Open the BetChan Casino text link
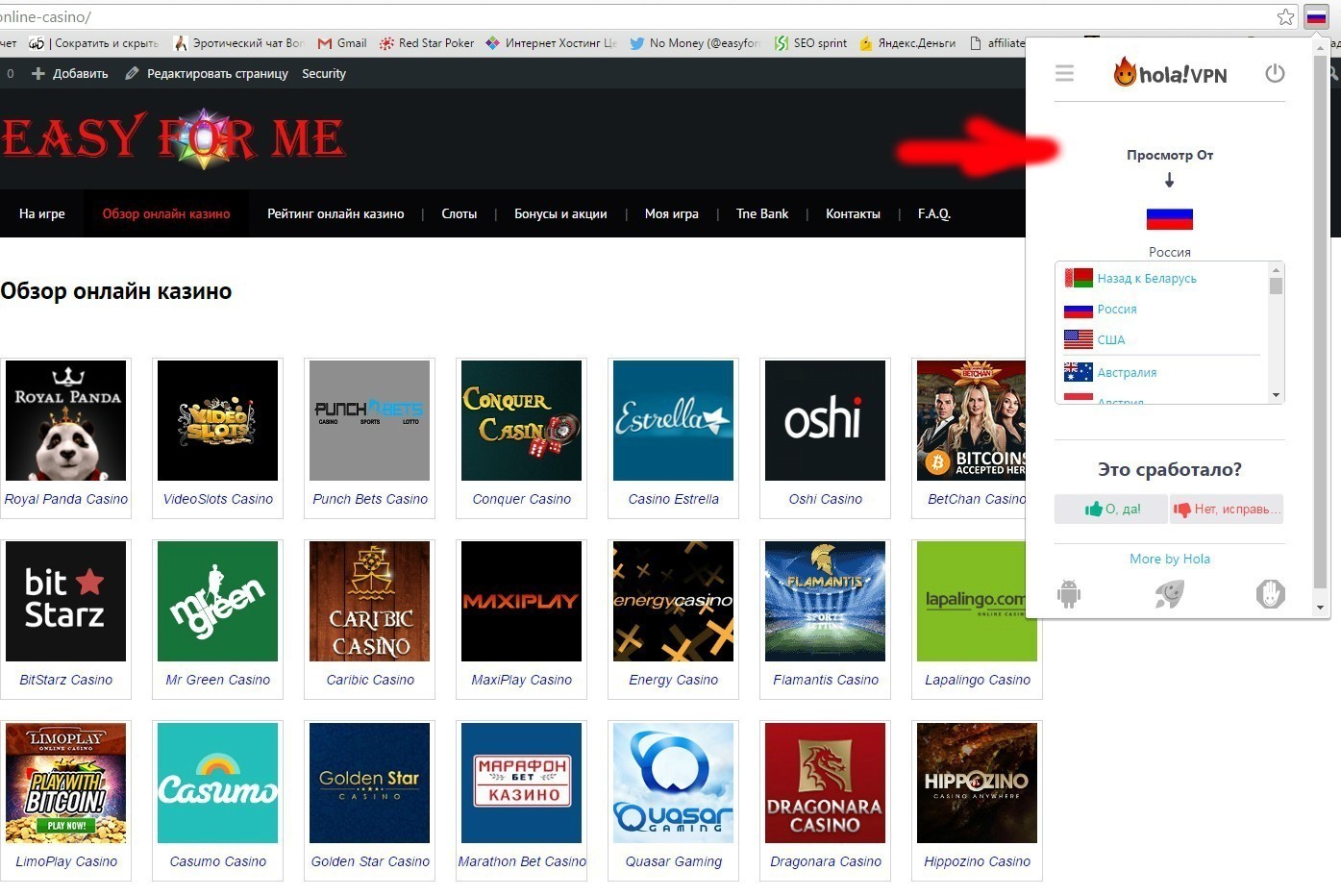The height and width of the screenshot is (896, 1341). pos(977,499)
